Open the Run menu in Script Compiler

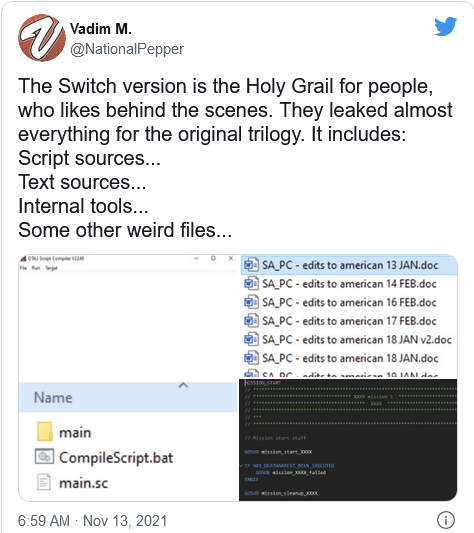coord(36,268)
